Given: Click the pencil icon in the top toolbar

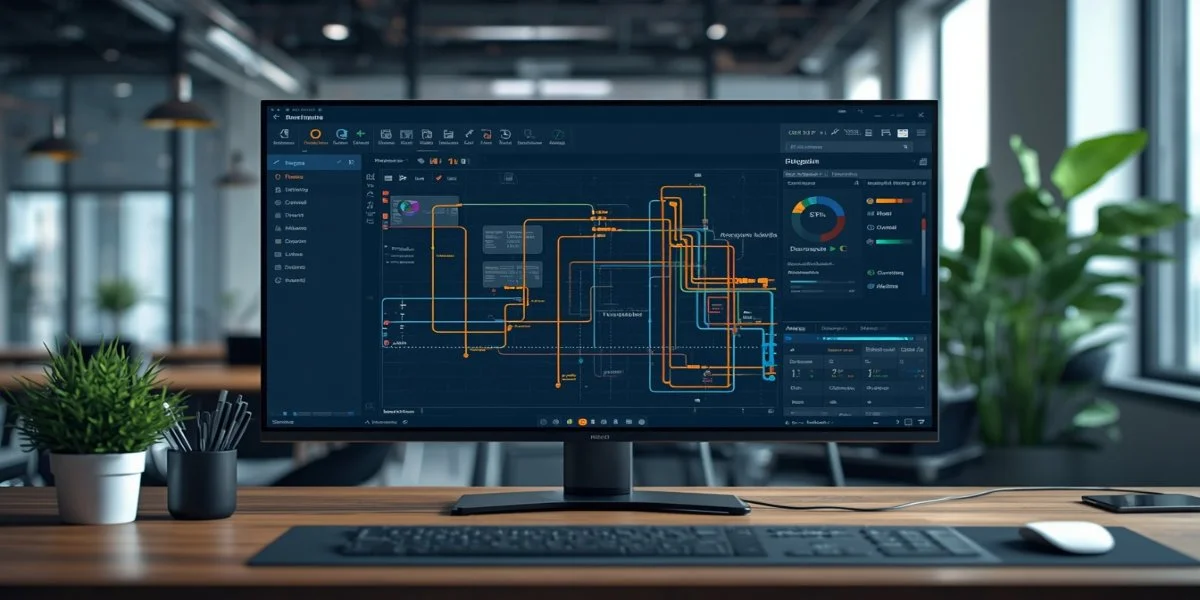Looking at the screenshot, I should click(x=468, y=134).
